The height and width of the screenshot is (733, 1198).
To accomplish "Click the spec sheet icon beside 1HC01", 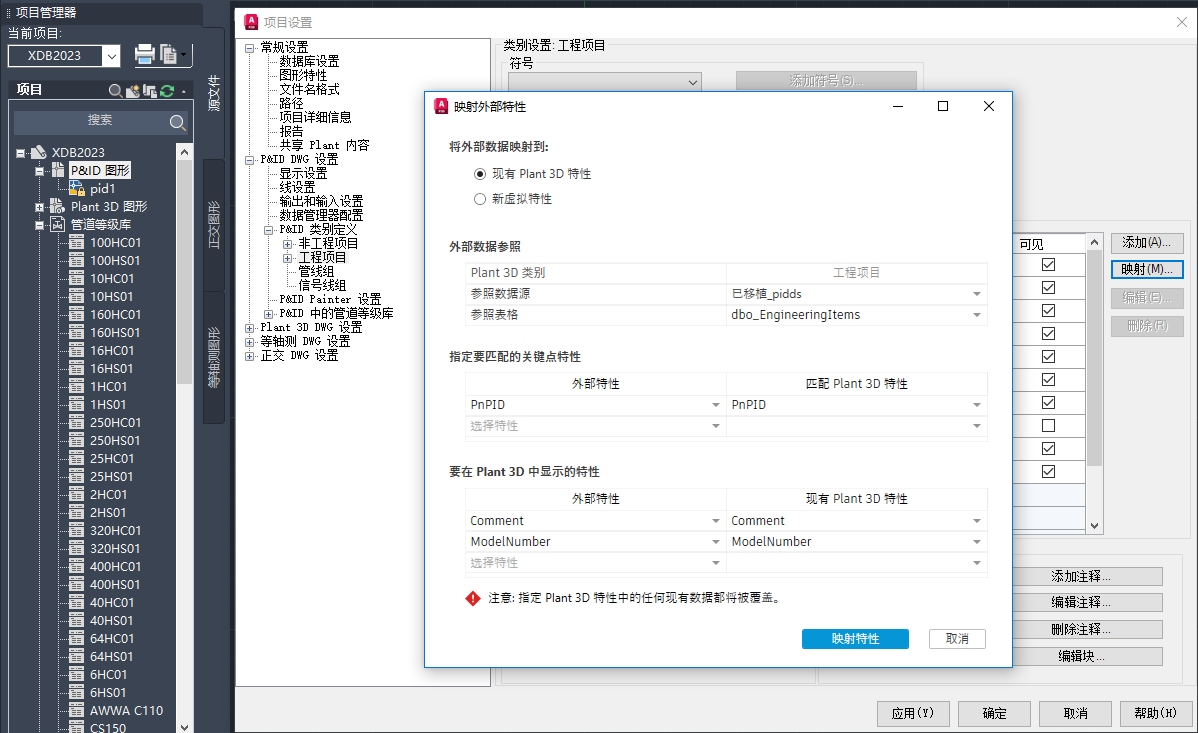I will pos(76,386).
